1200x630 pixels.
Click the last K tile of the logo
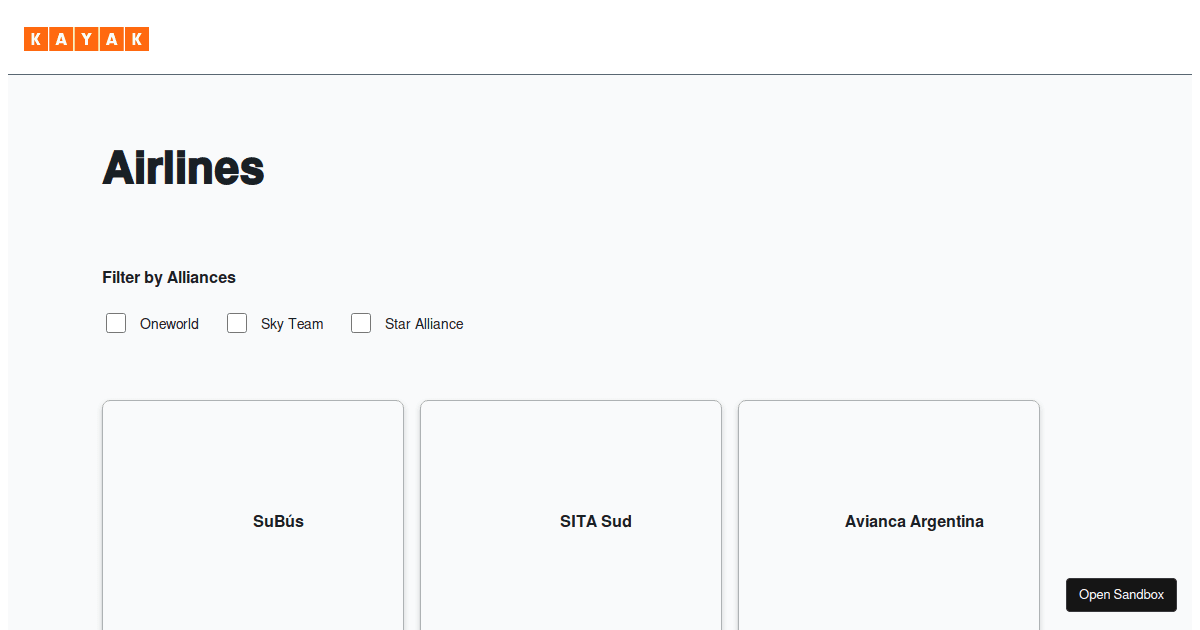(x=138, y=39)
